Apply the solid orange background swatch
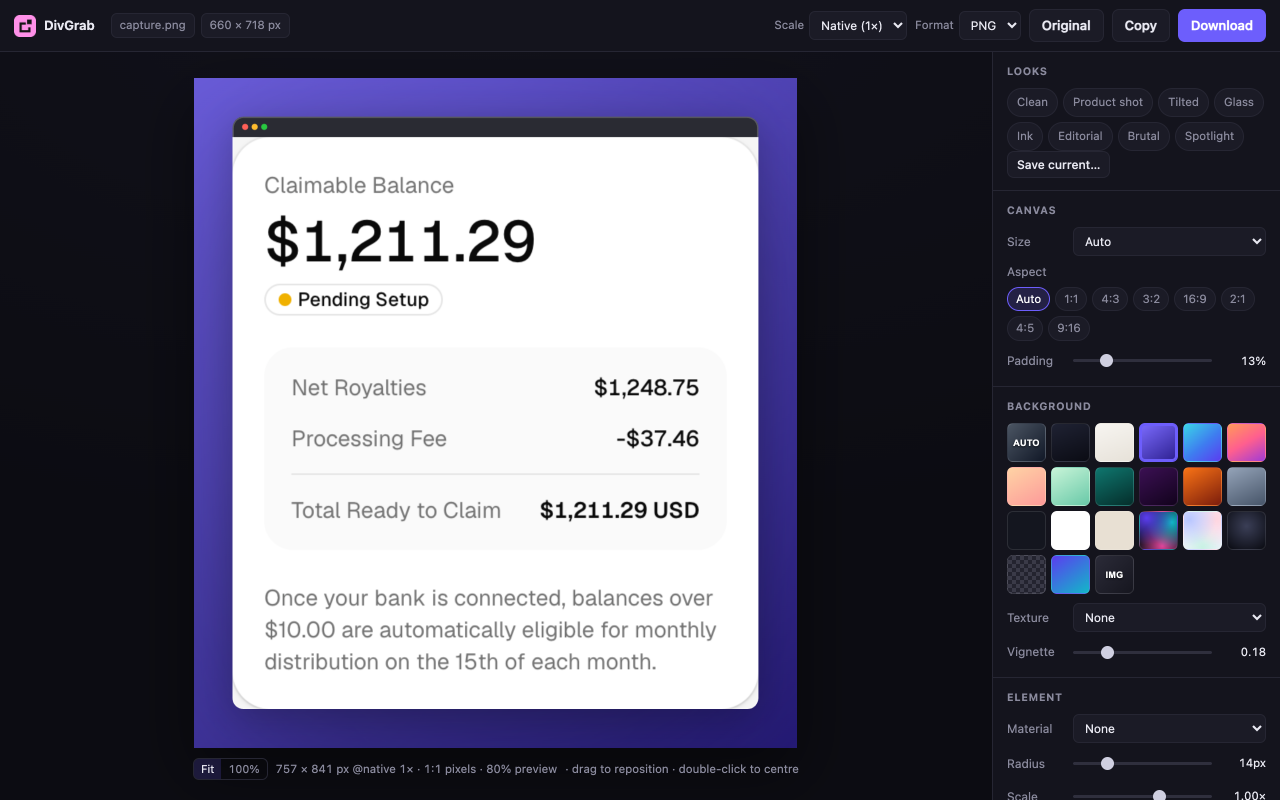The height and width of the screenshot is (800, 1280). [x=1202, y=487]
